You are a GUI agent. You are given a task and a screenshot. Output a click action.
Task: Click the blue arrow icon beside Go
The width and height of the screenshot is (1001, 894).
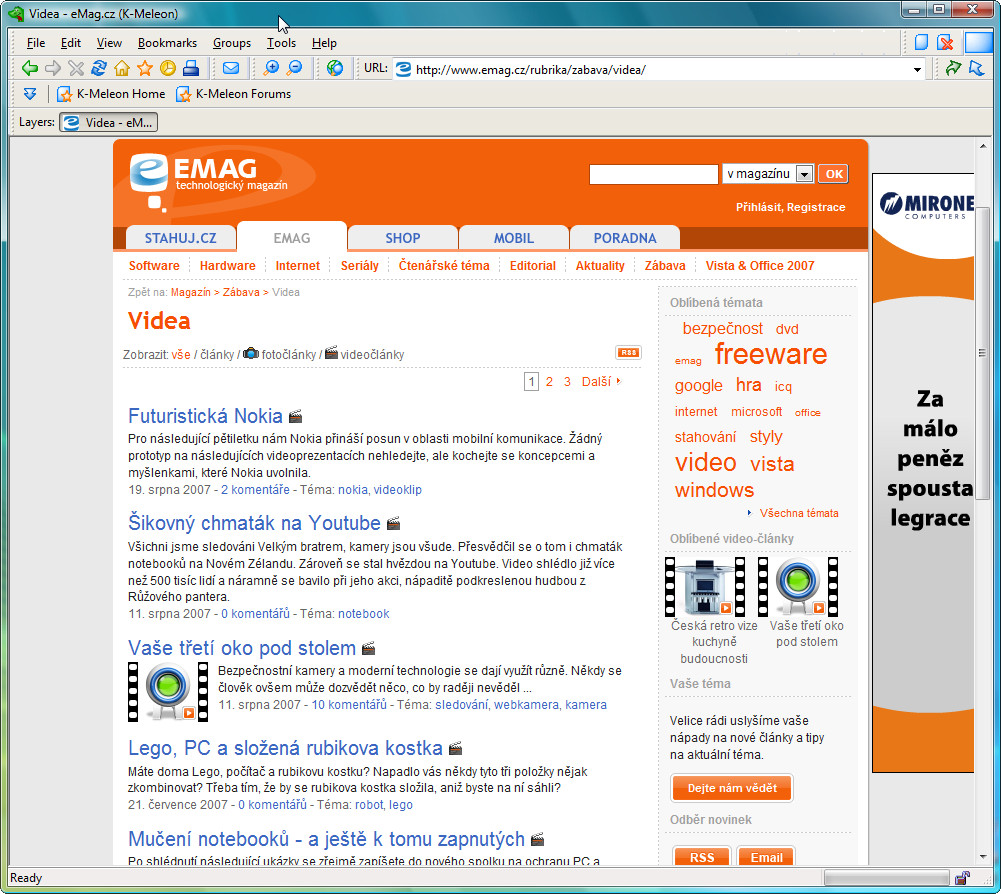point(976,68)
